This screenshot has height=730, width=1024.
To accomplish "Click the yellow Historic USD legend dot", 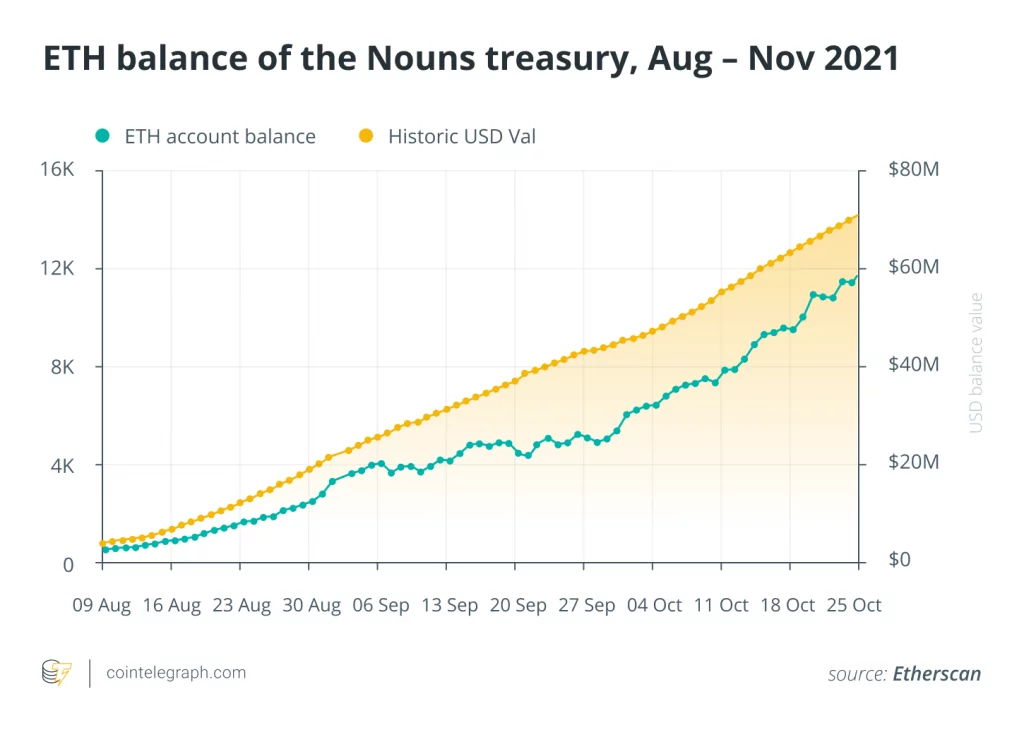I will click(x=366, y=137).
